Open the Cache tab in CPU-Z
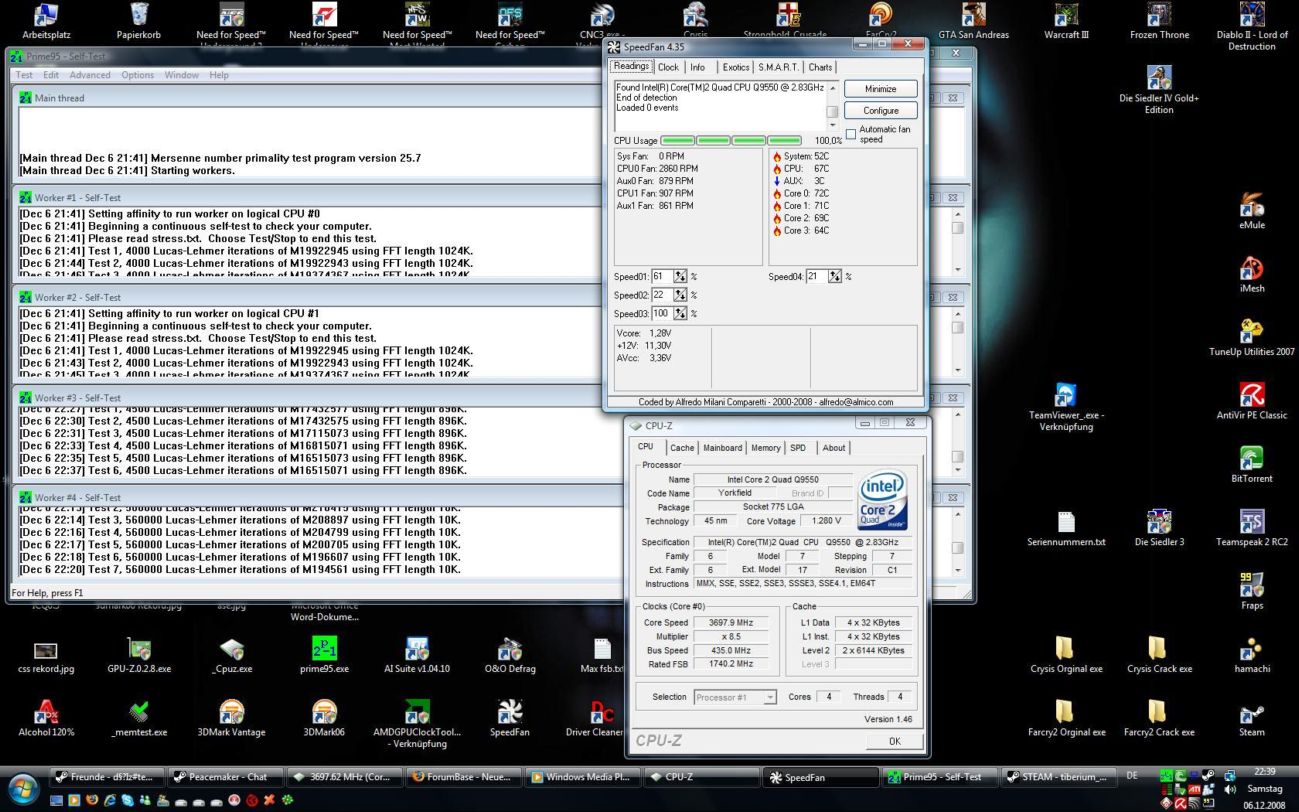Screen dimensions: 1299x812 pos(682,448)
